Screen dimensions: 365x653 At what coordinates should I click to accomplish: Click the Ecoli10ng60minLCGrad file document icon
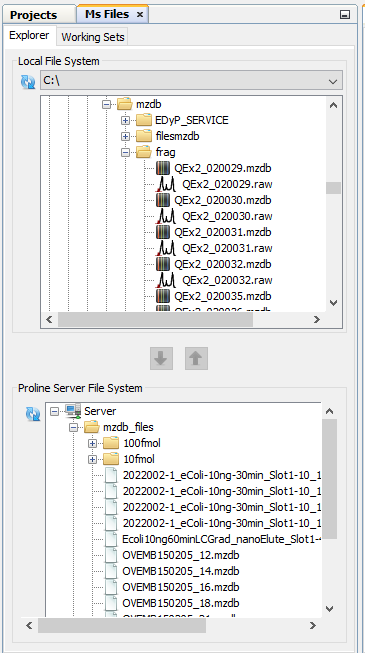coord(112,539)
